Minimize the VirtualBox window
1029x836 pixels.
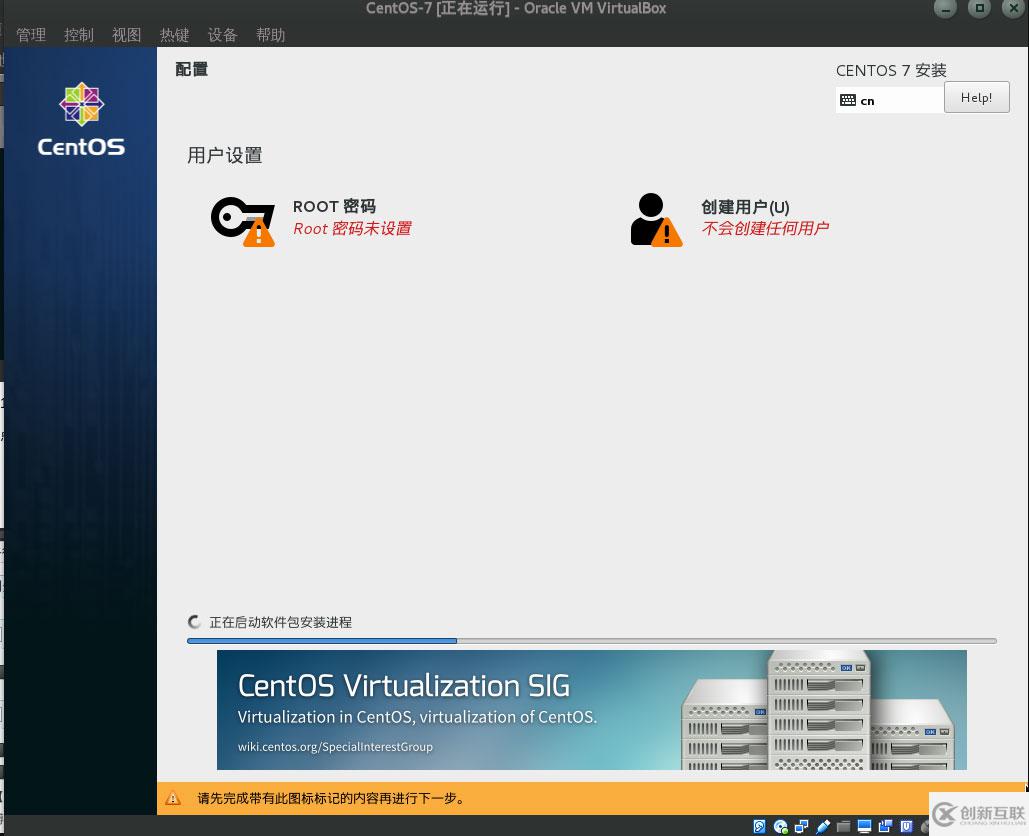945,9
